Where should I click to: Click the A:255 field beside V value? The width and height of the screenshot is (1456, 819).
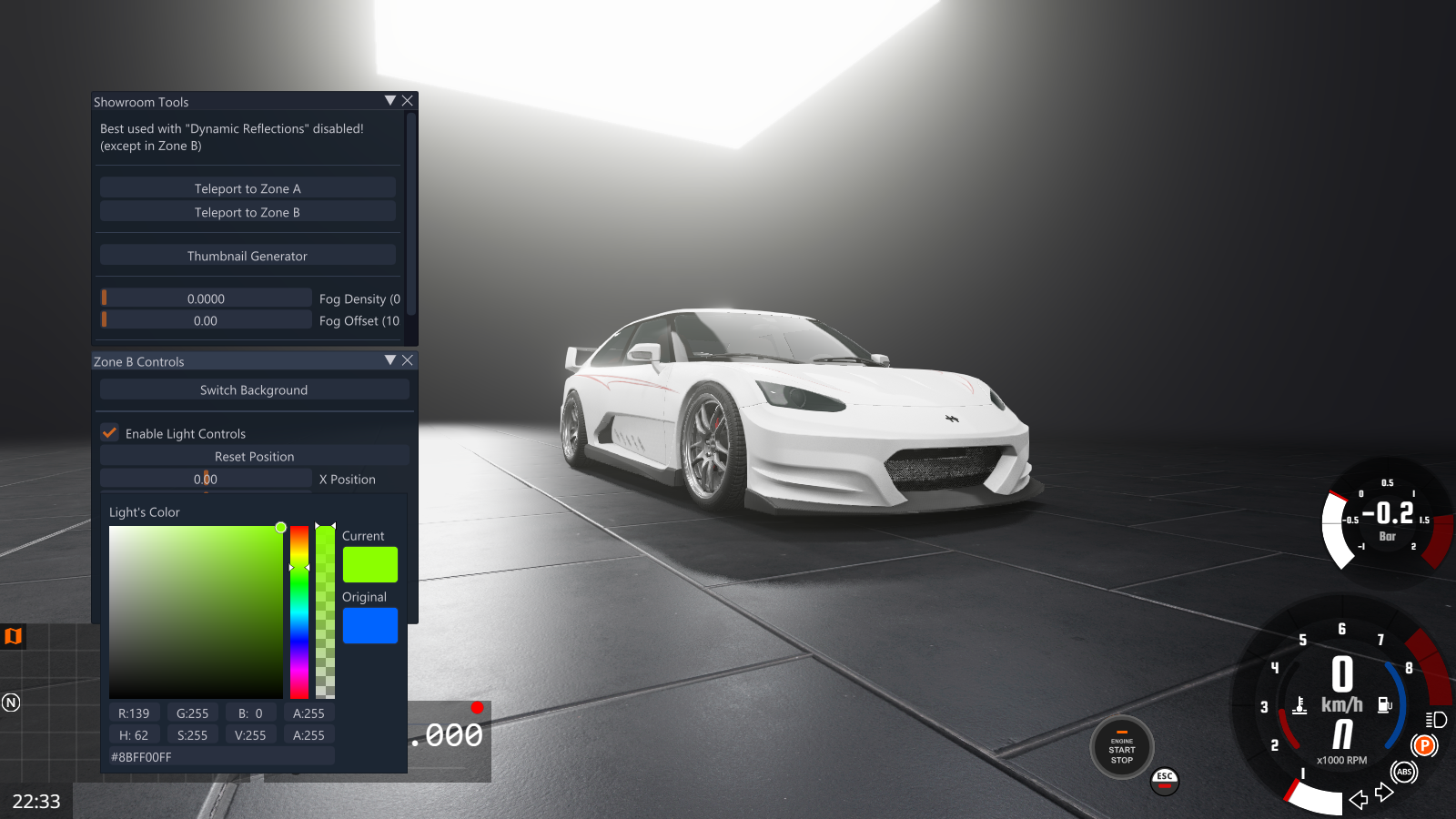(309, 735)
